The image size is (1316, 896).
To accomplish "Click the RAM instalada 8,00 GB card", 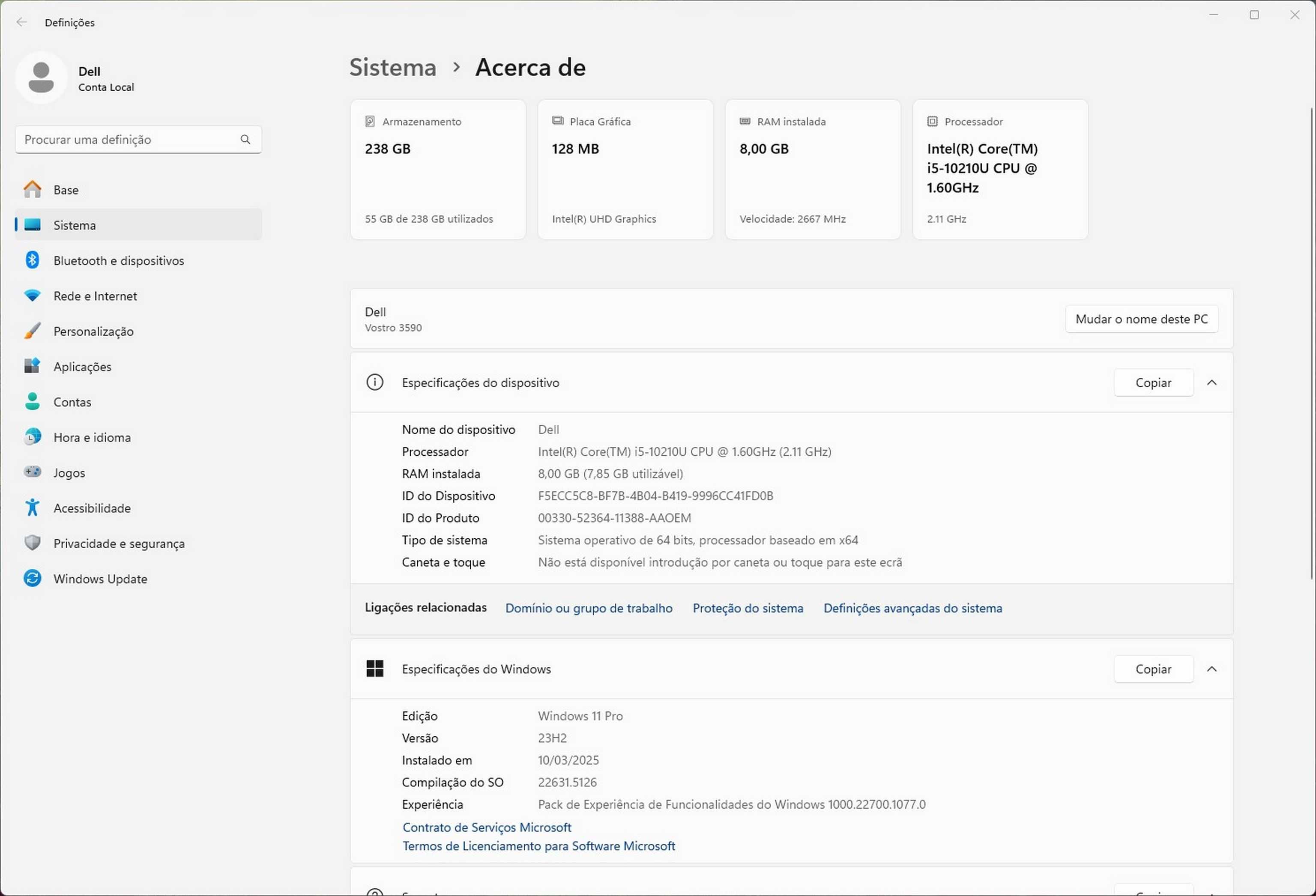I will pos(813,169).
